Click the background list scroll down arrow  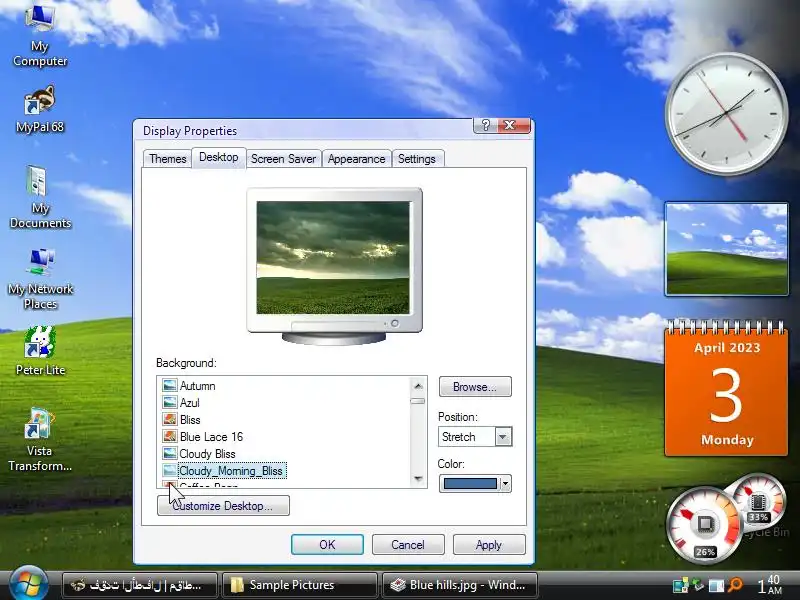click(418, 479)
